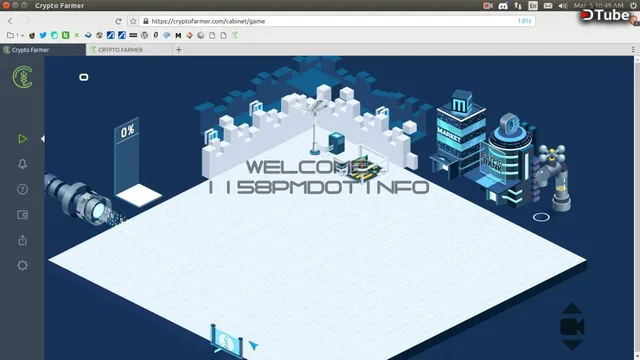Screen dimensions: 640x360
Task: Bookmark the page with the star icon
Action: point(133,21)
